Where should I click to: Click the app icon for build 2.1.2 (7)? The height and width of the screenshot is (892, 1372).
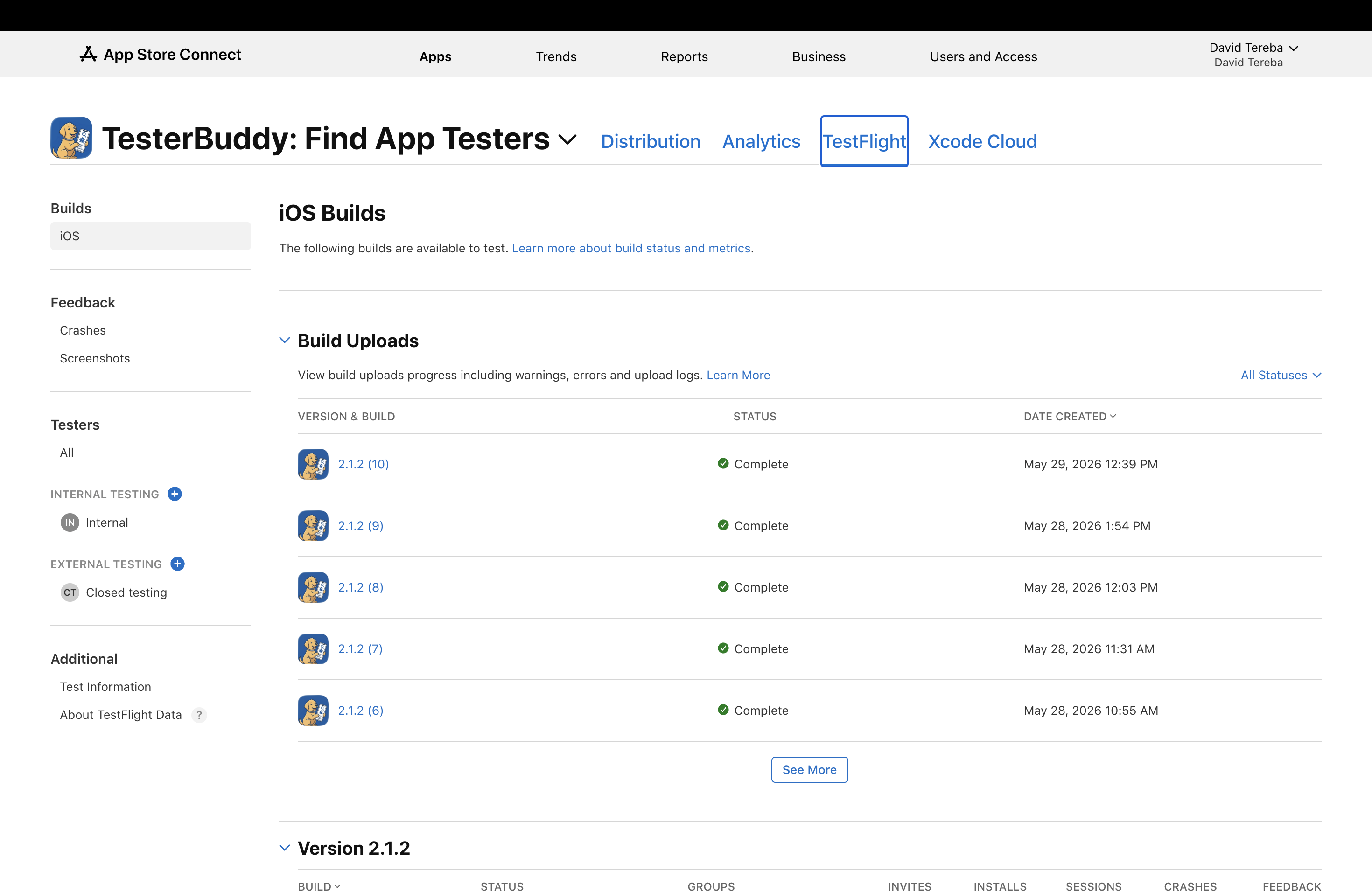(x=313, y=649)
